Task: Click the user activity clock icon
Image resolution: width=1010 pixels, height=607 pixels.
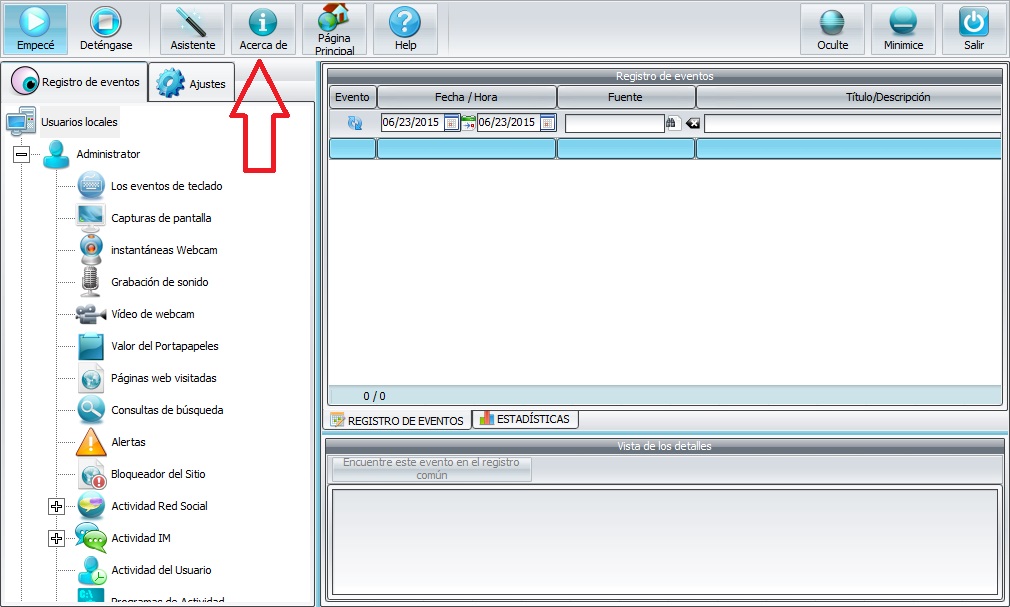Action: coord(91,570)
